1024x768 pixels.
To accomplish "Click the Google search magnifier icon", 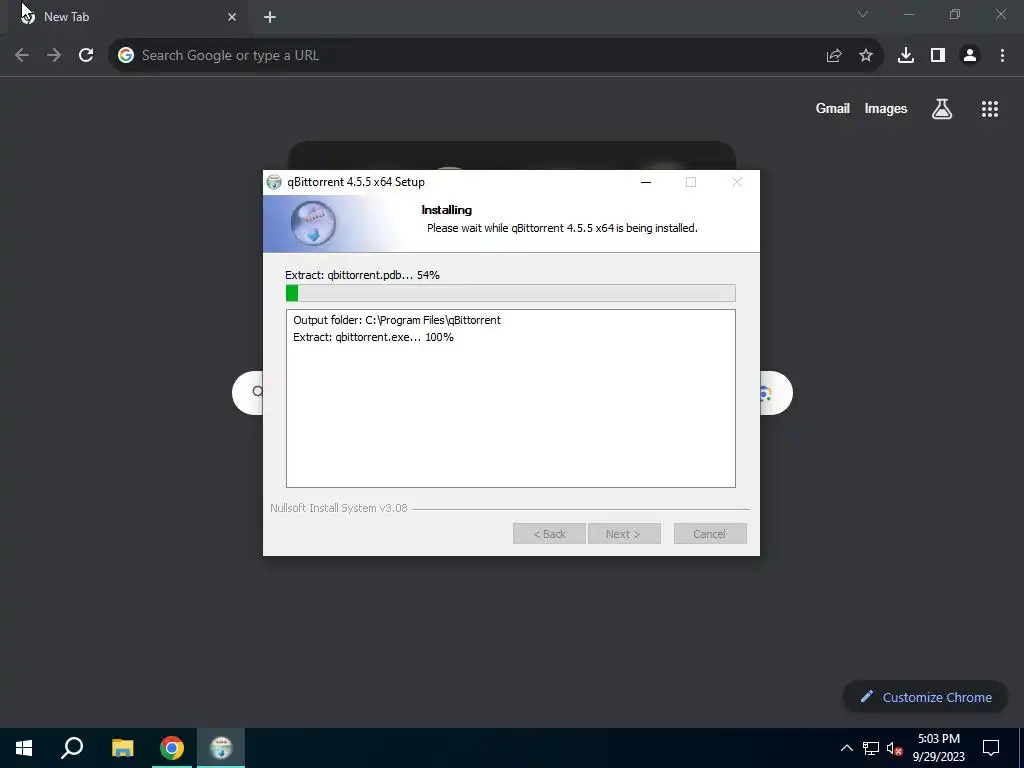I will [x=258, y=392].
